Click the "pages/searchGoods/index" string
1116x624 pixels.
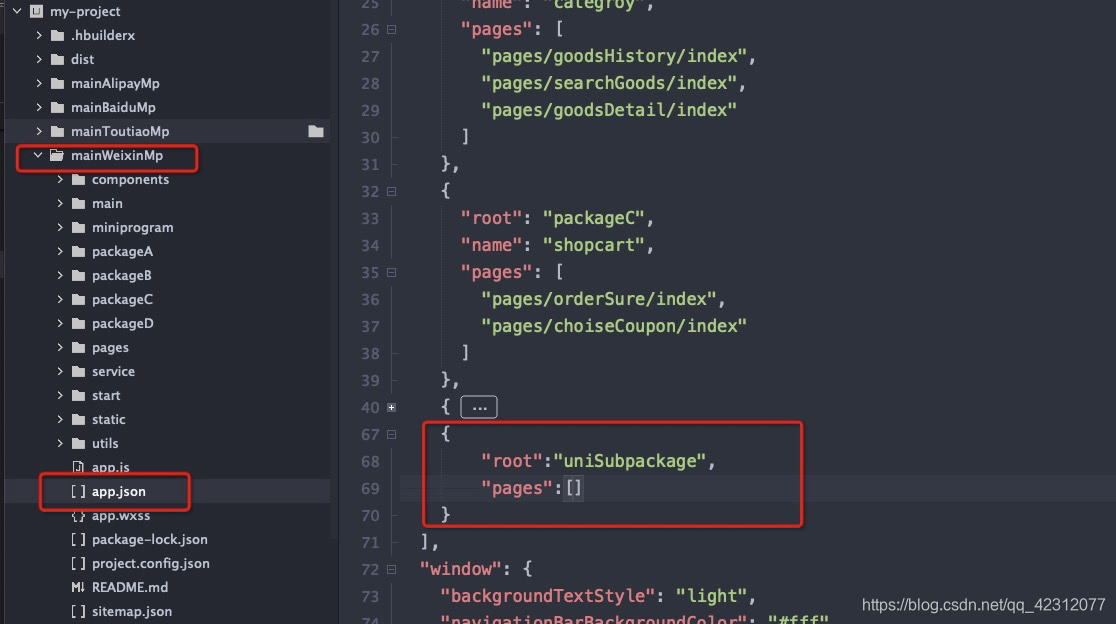609,83
